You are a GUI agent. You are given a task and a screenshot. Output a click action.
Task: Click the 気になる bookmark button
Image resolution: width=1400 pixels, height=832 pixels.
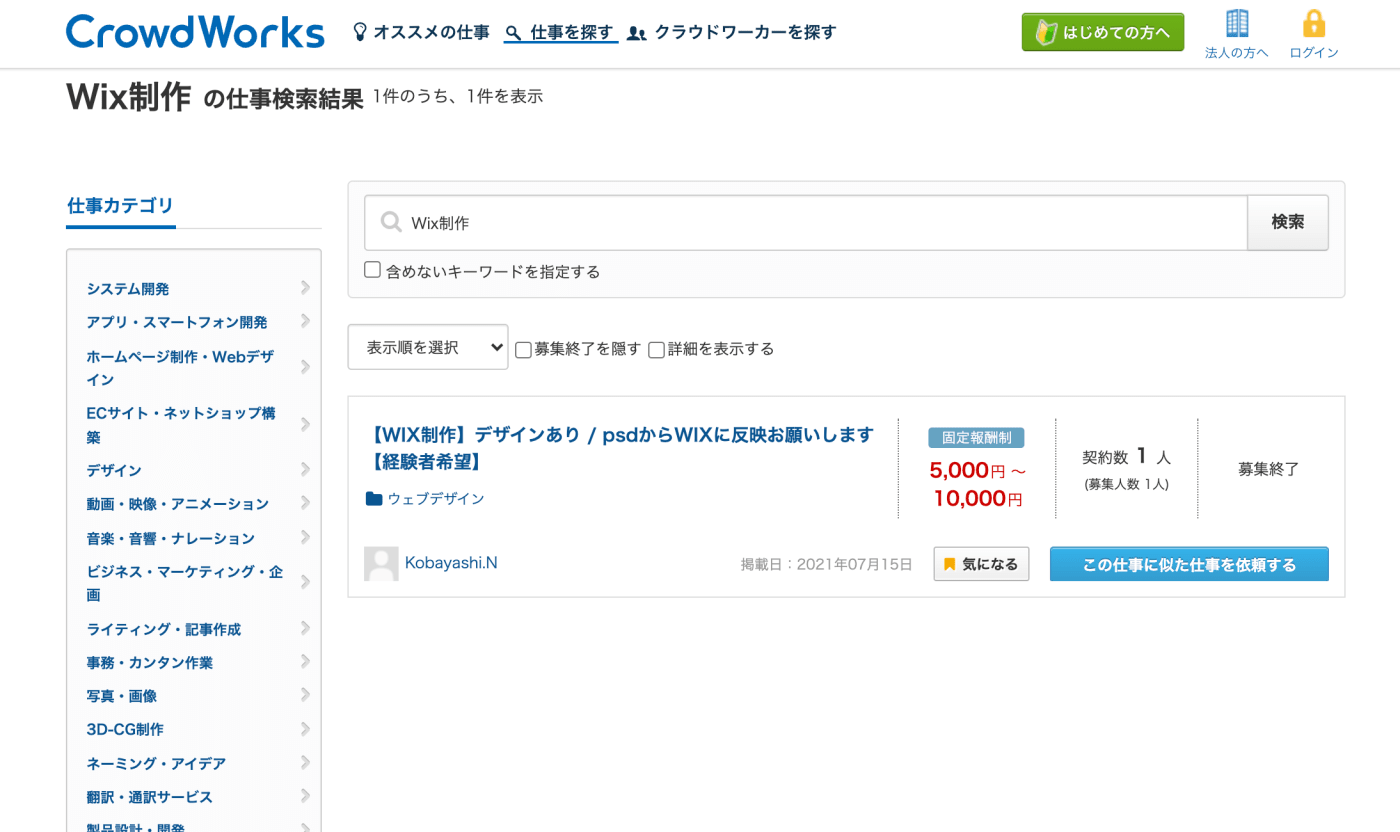coord(981,564)
